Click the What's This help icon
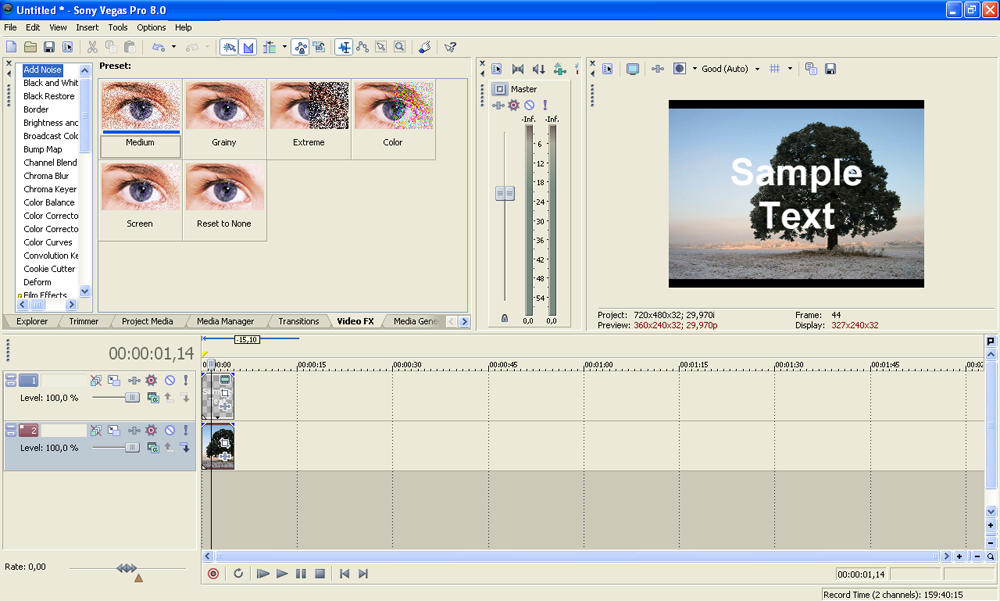1000x601 pixels. coord(450,47)
